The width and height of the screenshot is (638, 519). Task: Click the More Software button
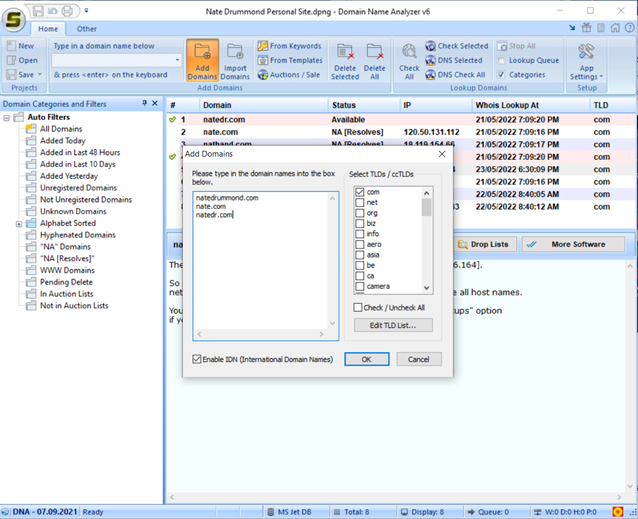(x=573, y=244)
